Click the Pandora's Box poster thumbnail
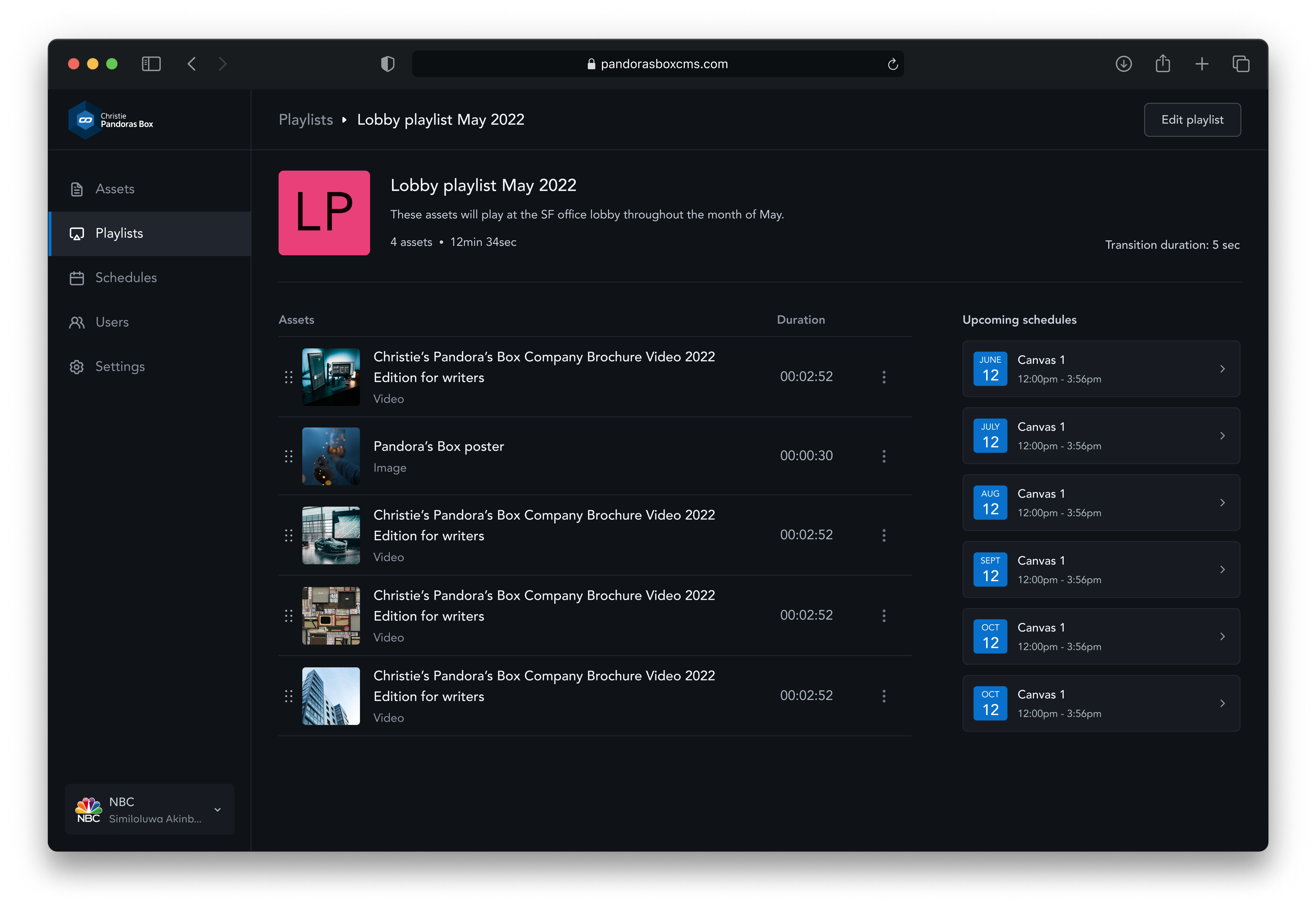This screenshot has height=908, width=1316. pyautogui.click(x=331, y=456)
